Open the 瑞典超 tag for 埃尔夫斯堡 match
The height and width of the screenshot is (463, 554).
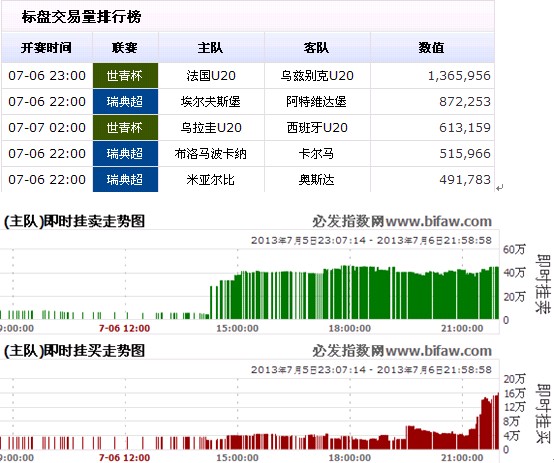click(125, 102)
